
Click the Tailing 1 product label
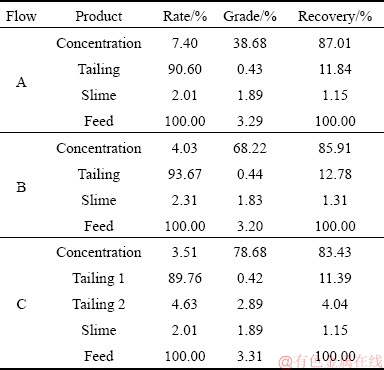coord(99,278)
